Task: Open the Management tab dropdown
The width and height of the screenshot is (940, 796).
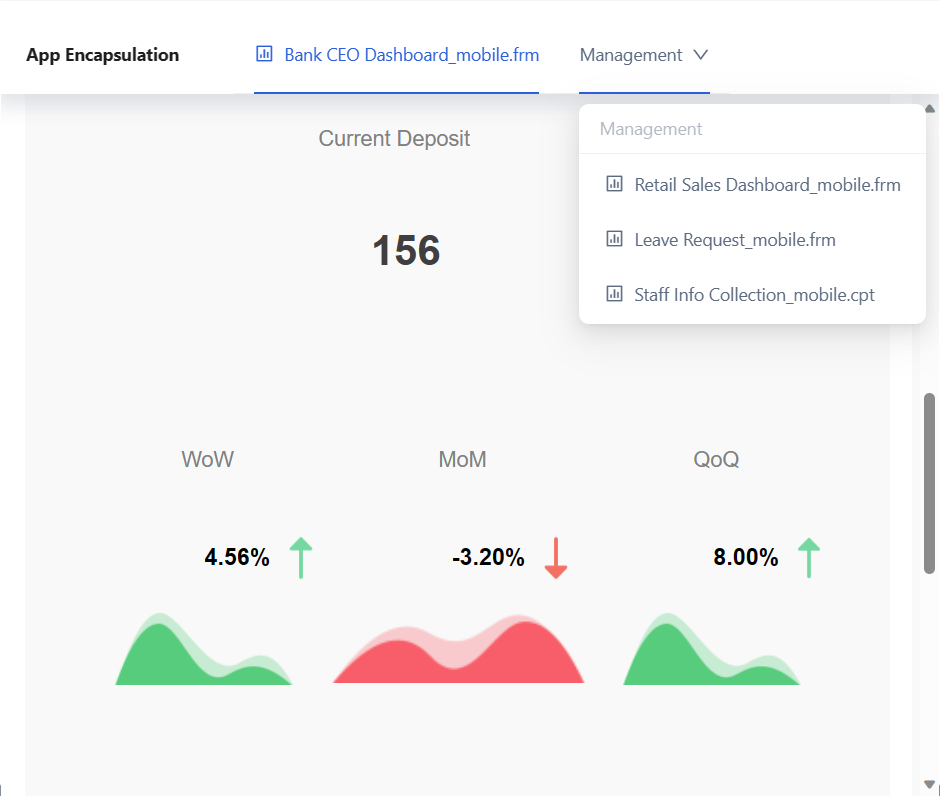Action: [x=644, y=55]
